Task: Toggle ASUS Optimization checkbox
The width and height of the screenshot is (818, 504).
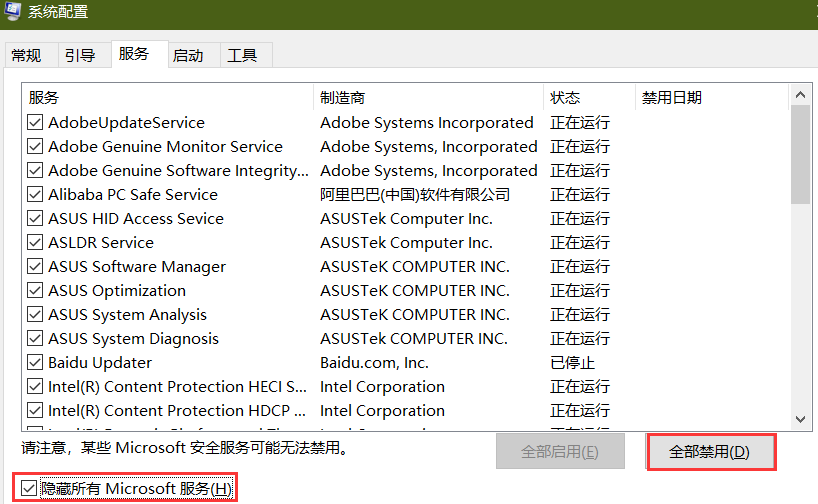Action: pyautogui.click(x=35, y=291)
